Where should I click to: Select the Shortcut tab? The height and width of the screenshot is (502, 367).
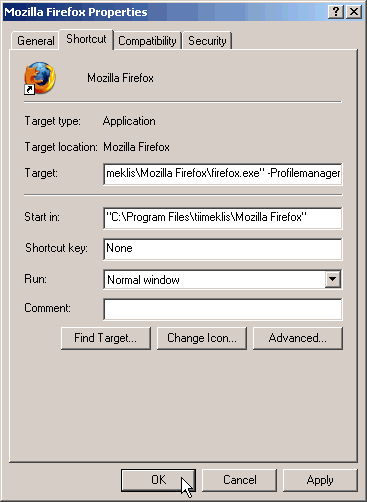pyautogui.click(x=86, y=39)
